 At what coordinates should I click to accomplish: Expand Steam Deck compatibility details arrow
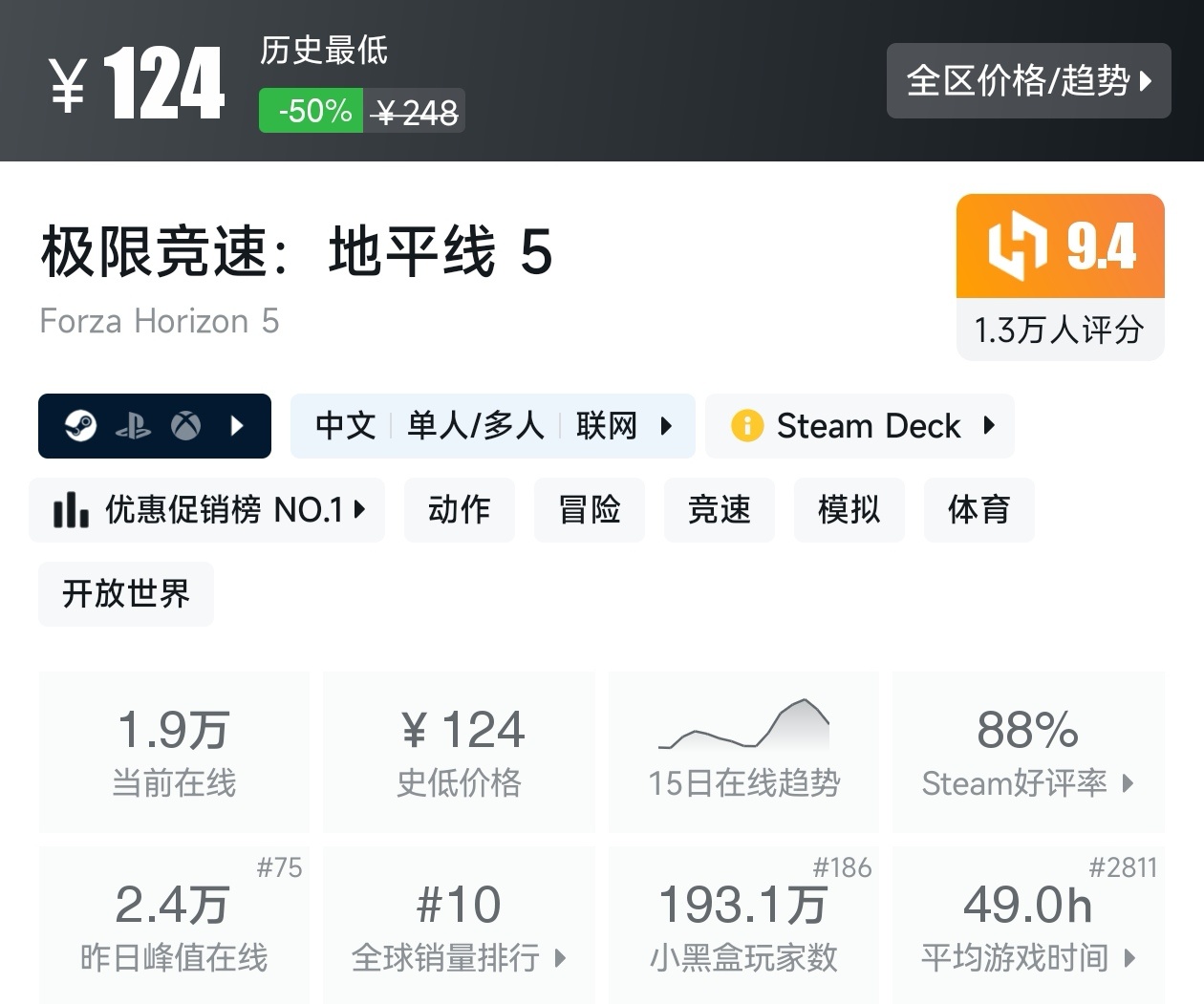tap(989, 425)
